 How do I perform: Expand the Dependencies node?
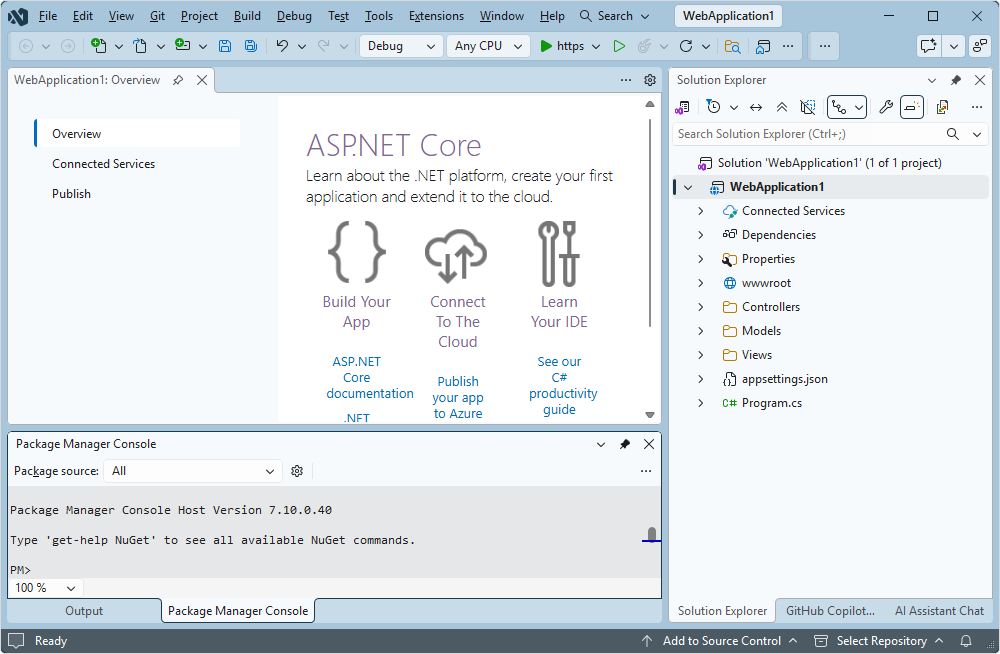click(x=700, y=235)
